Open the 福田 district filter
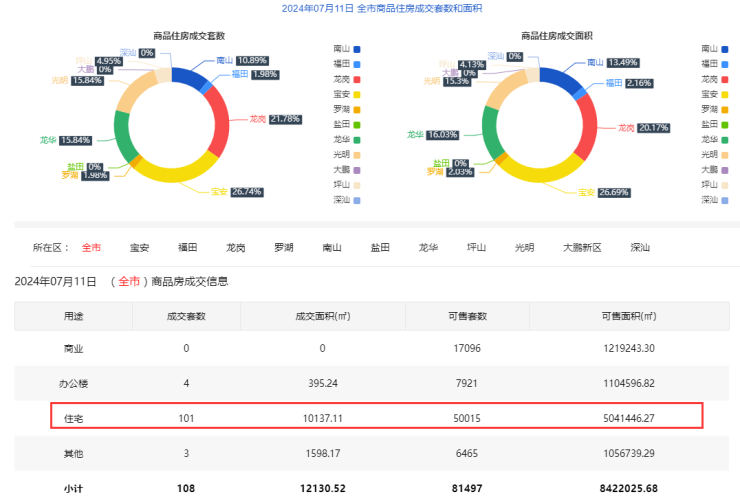Screen dimensions: 740x501 187,247
